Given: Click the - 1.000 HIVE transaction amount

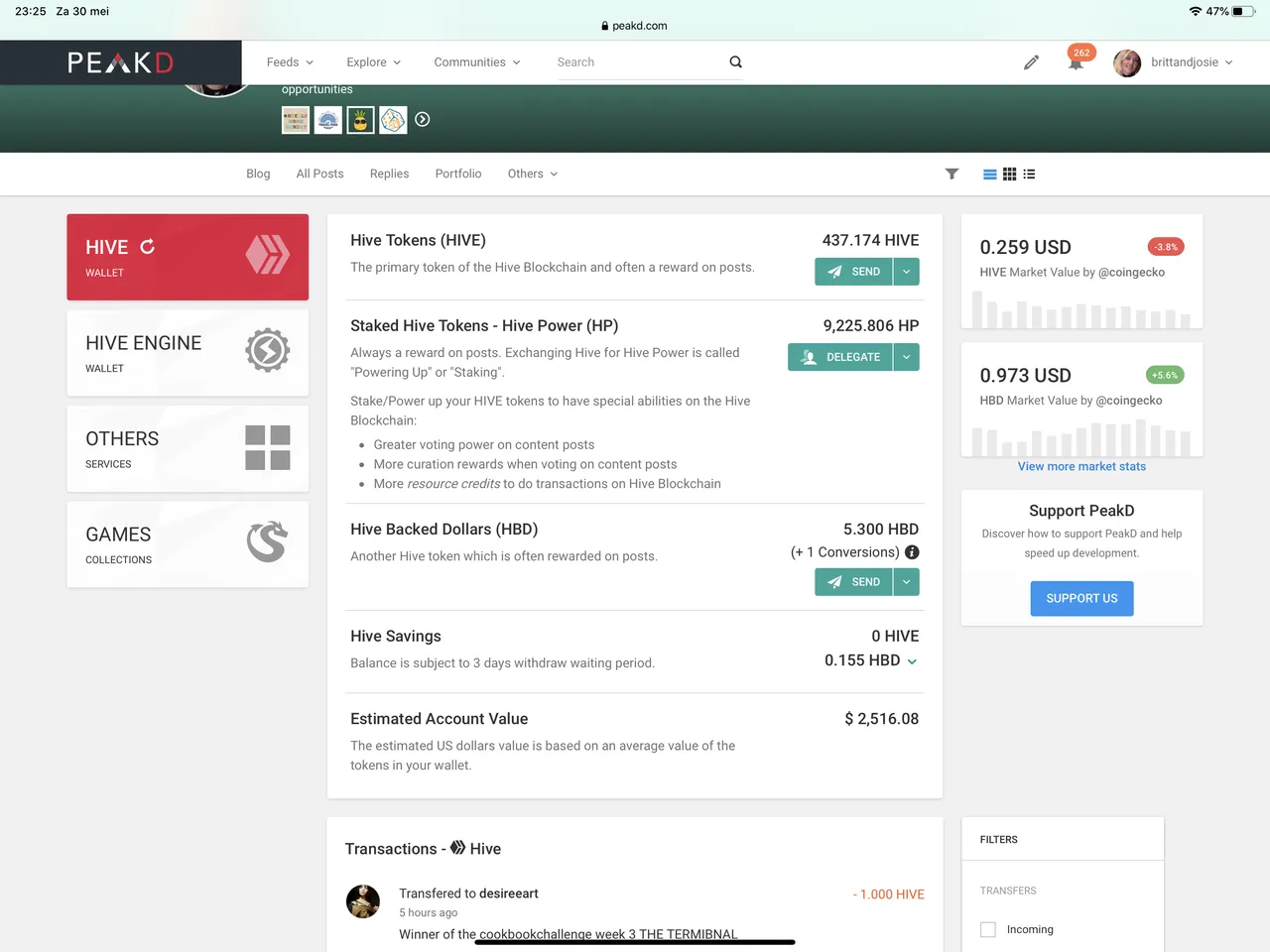Looking at the screenshot, I should click(888, 894).
